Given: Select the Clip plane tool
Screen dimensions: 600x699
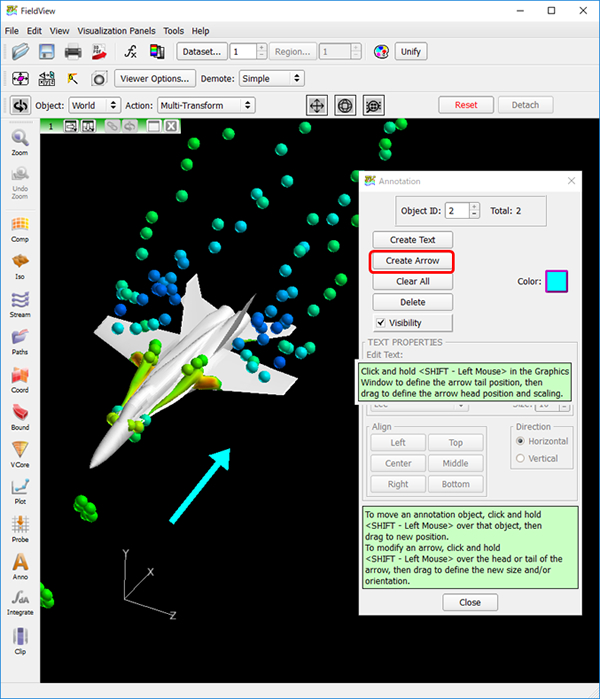Looking at the screenshot, I should point(20,640).
